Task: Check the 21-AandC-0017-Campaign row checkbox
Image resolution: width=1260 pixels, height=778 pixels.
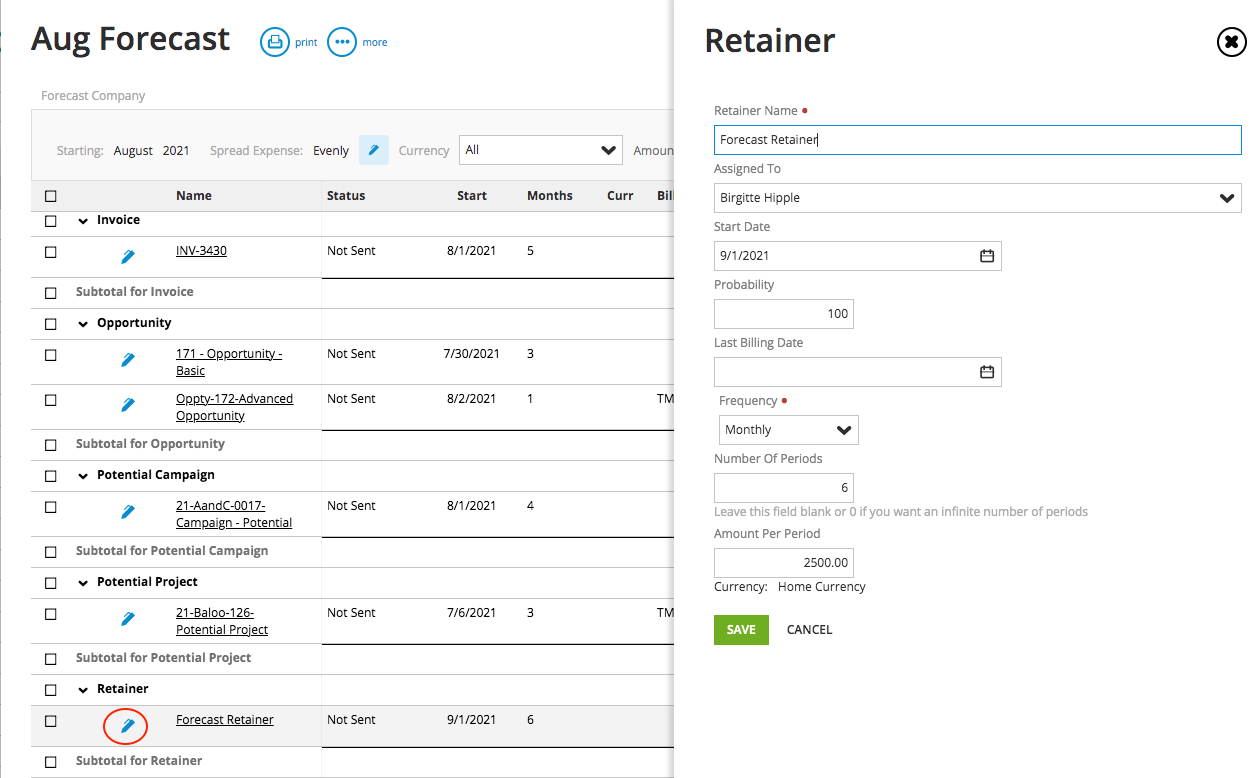Action: (51, 507)
